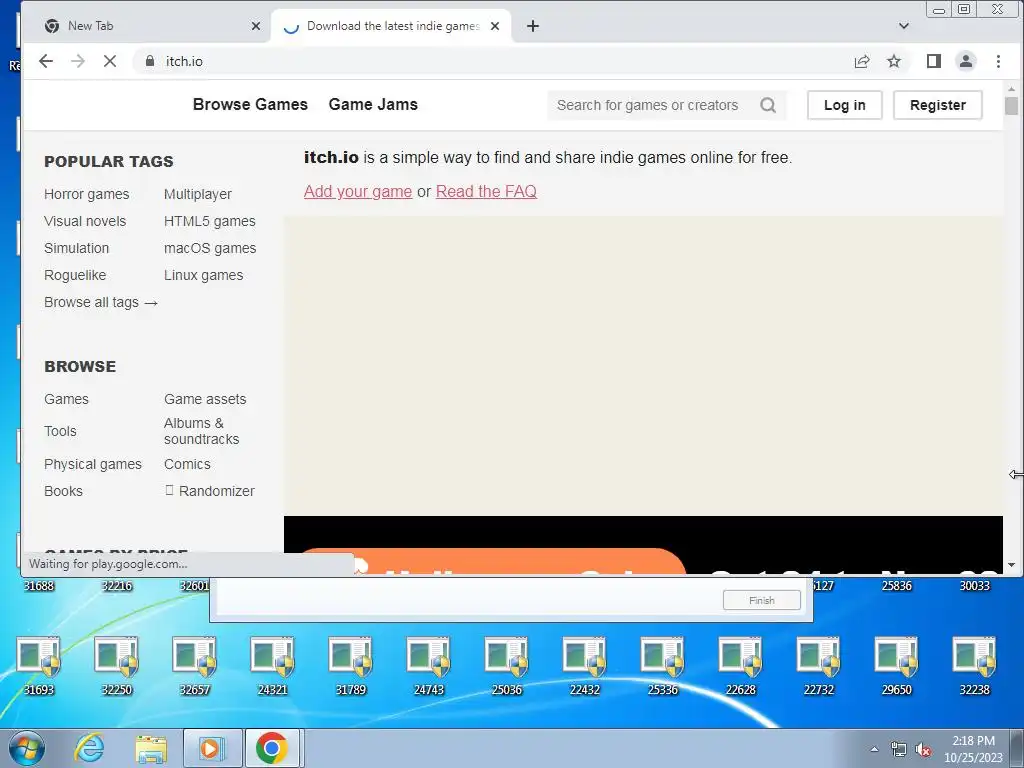1024x768 pixels.
Task: Open Chrome three-dot menu
Action: (998, 61)
